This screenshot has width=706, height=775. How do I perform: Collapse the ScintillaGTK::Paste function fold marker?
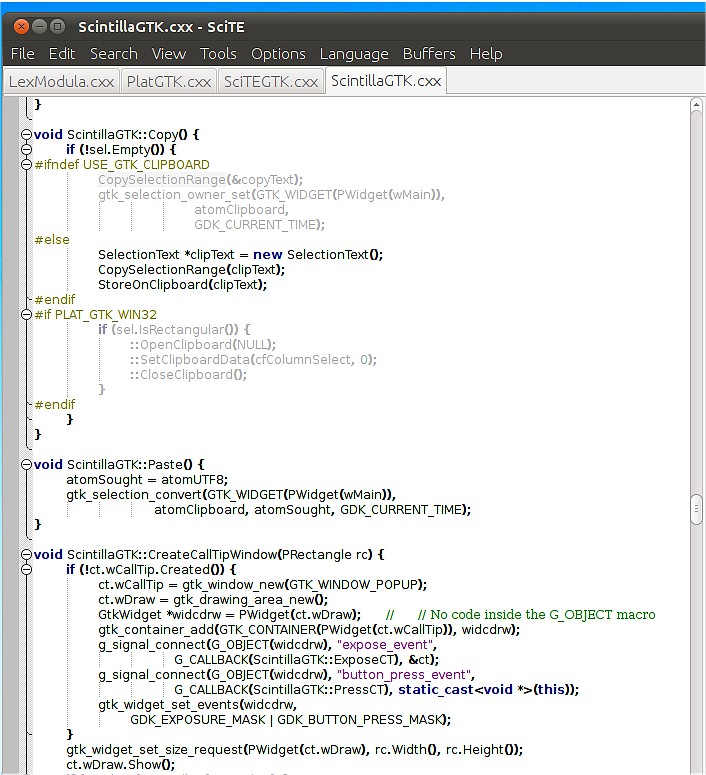click(27, 464)
